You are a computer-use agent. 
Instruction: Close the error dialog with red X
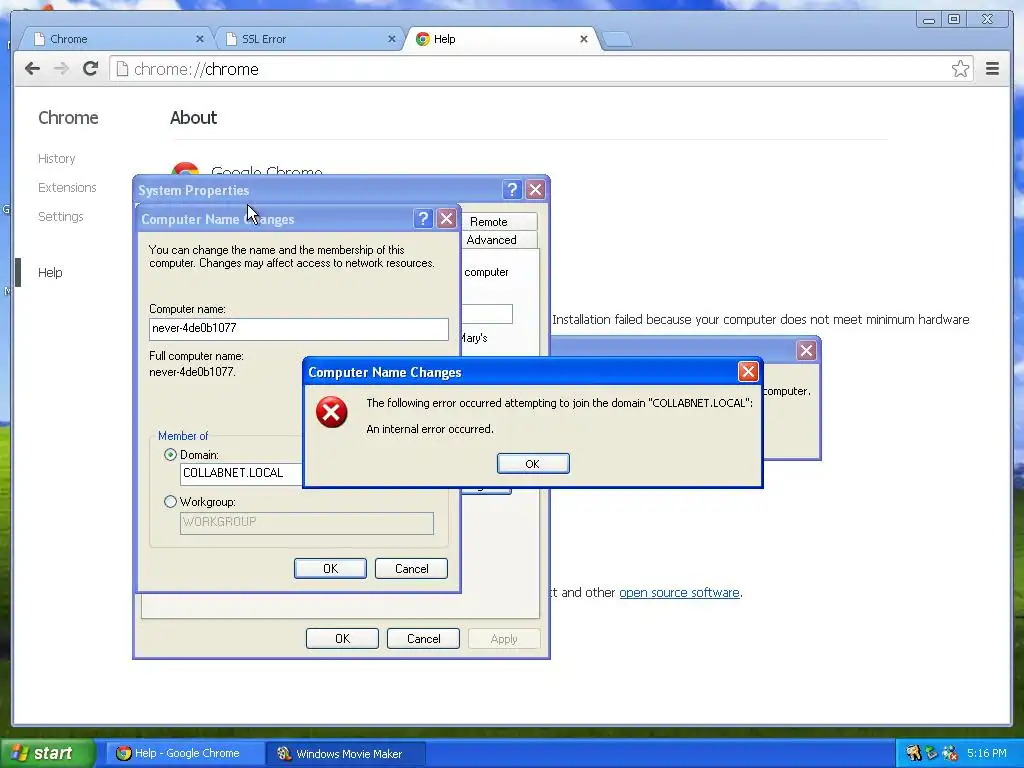[x=748, y=372]
